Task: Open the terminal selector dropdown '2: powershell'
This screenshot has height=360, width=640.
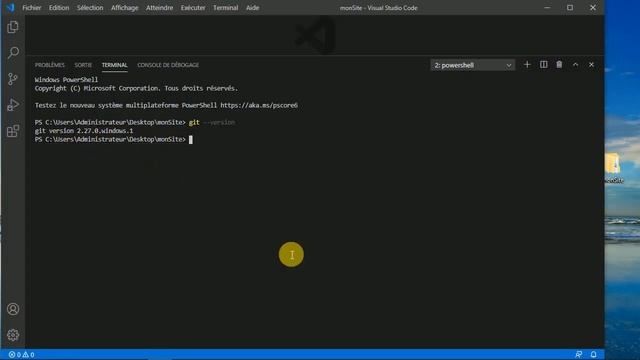Action: (x=472, y=65)
